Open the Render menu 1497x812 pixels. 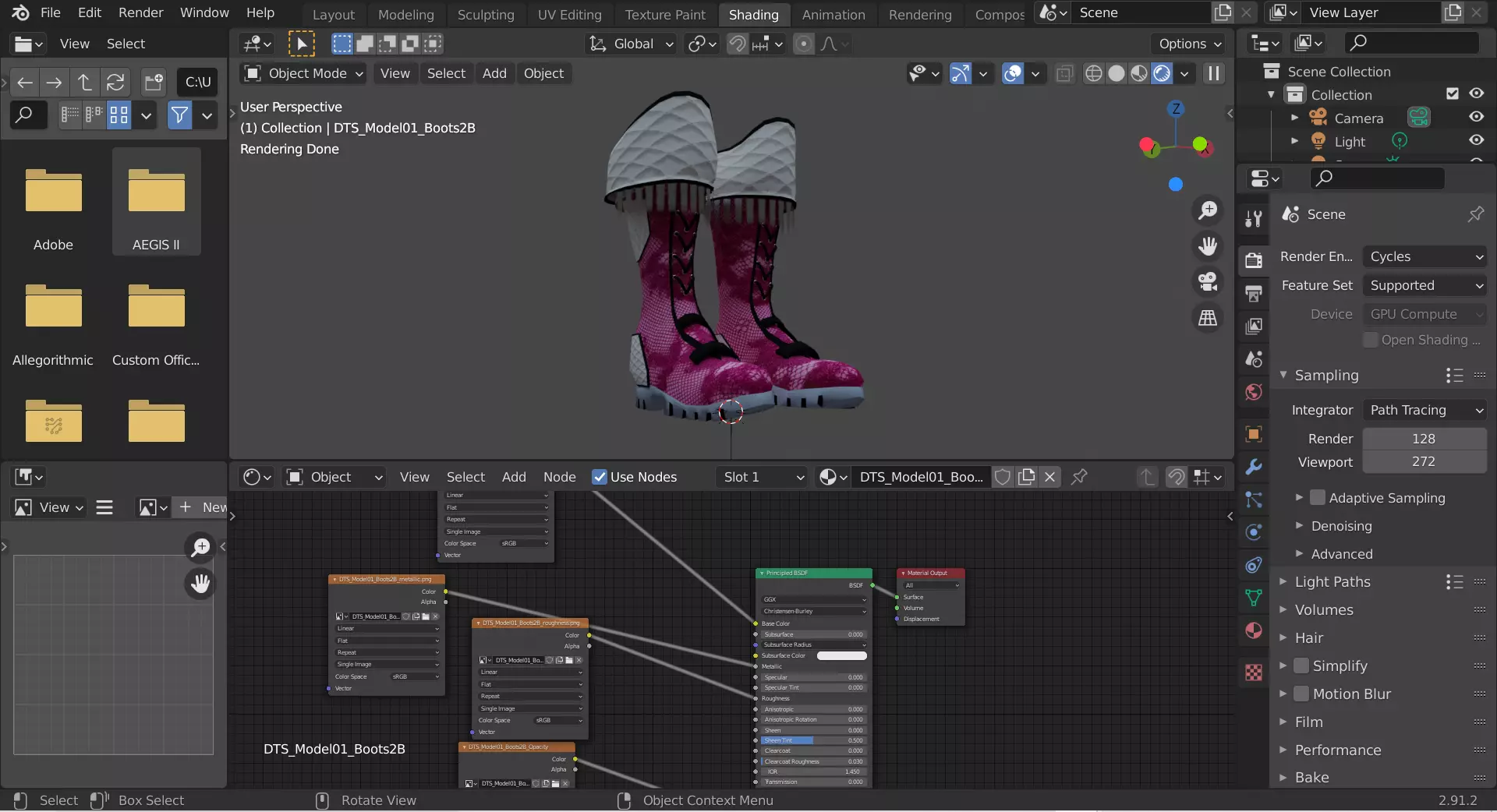coord(140,12)
